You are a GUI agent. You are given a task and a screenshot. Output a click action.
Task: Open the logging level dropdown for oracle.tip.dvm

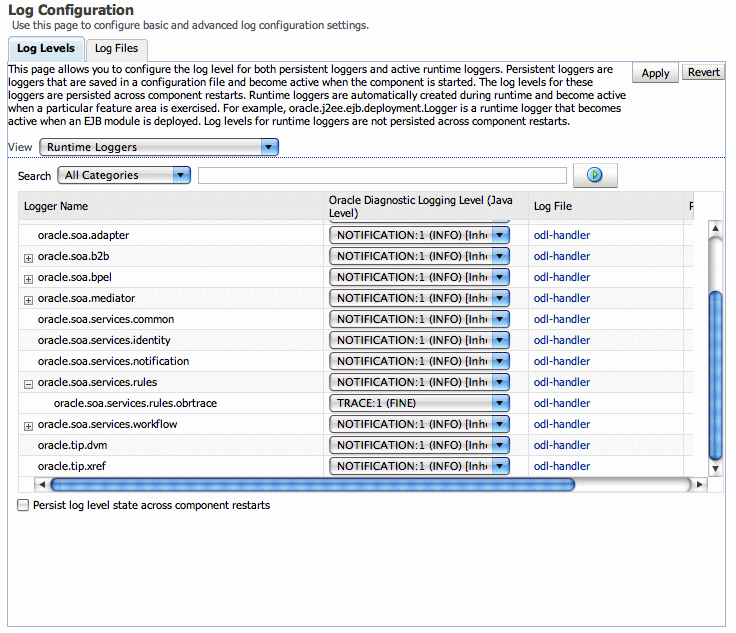(x=419, y=445)
